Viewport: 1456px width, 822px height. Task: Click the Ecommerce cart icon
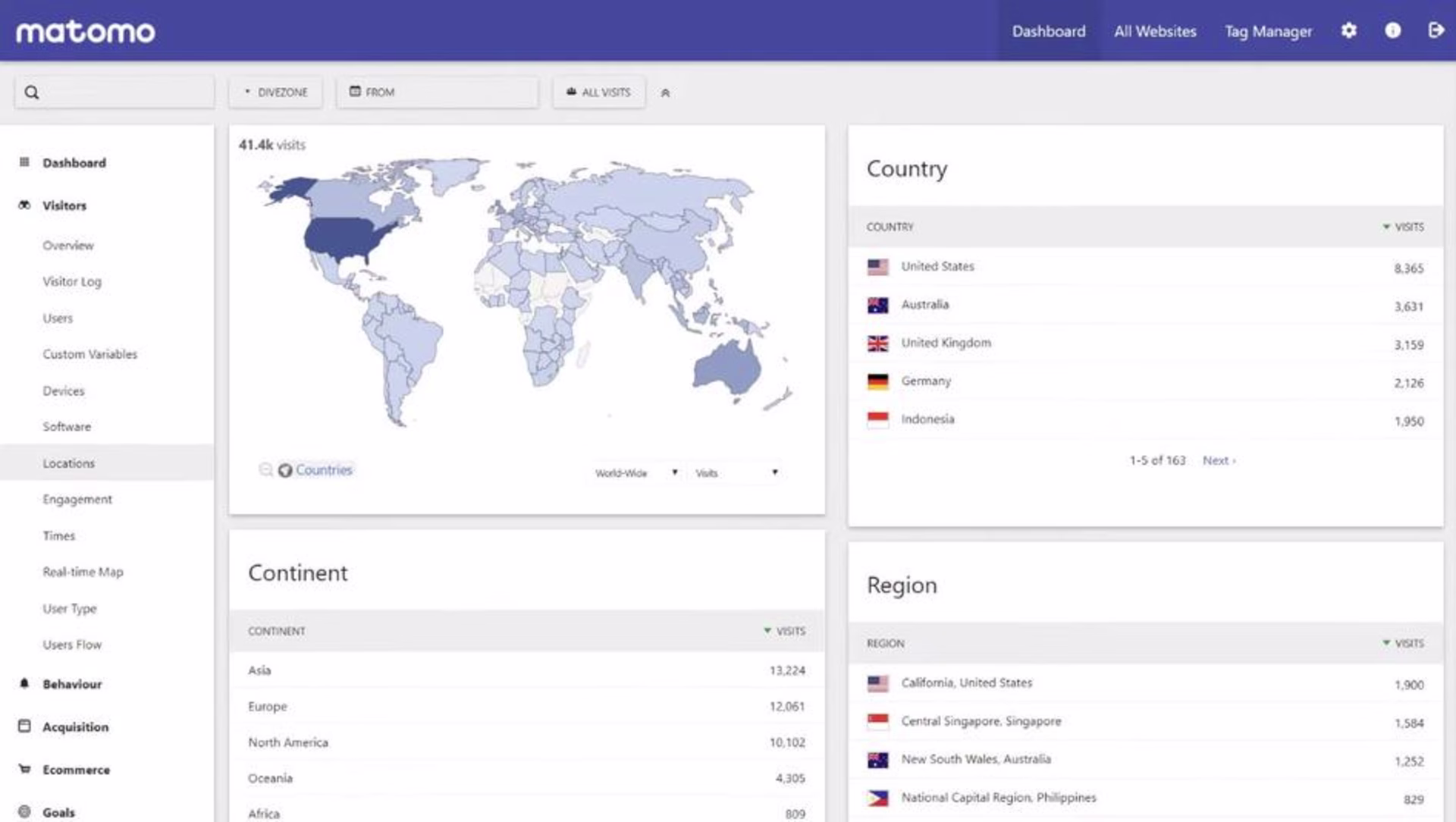pos(24,770)
